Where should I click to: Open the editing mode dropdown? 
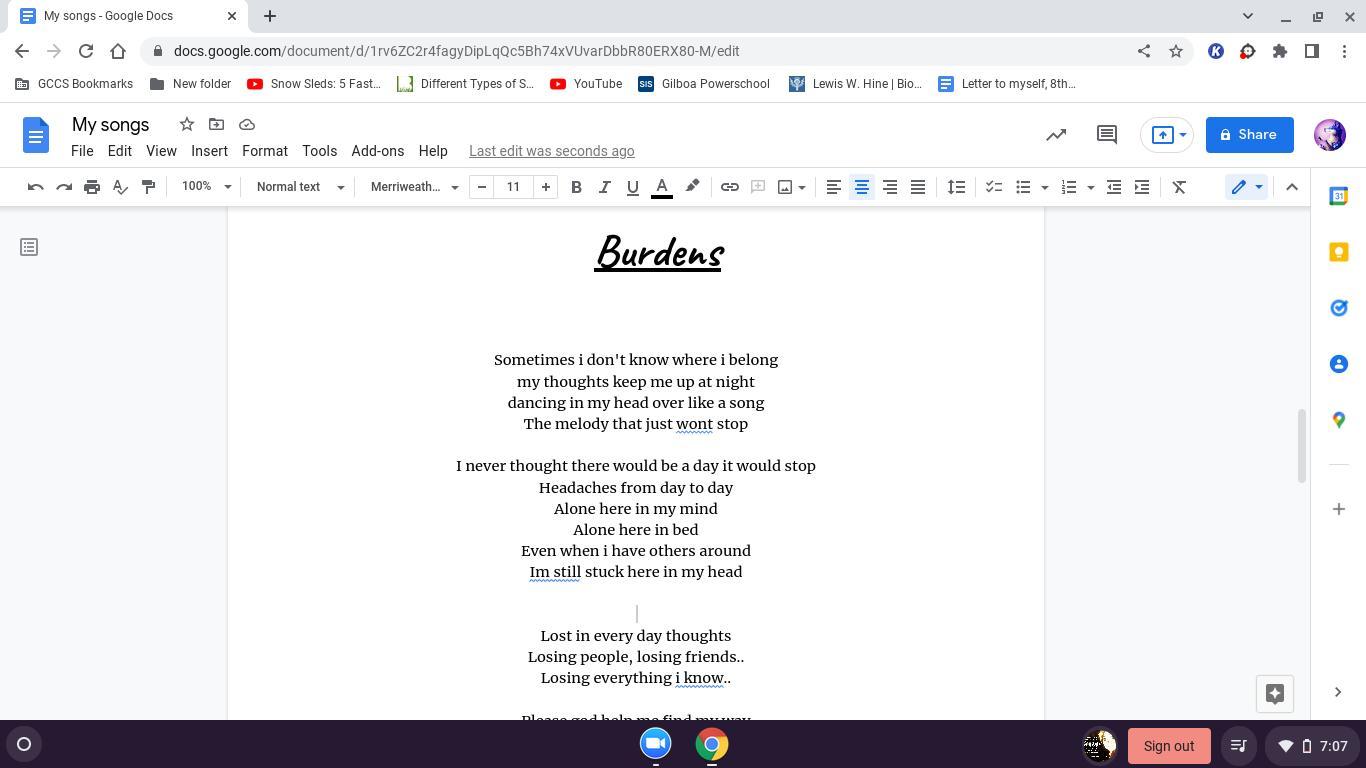1247,187
